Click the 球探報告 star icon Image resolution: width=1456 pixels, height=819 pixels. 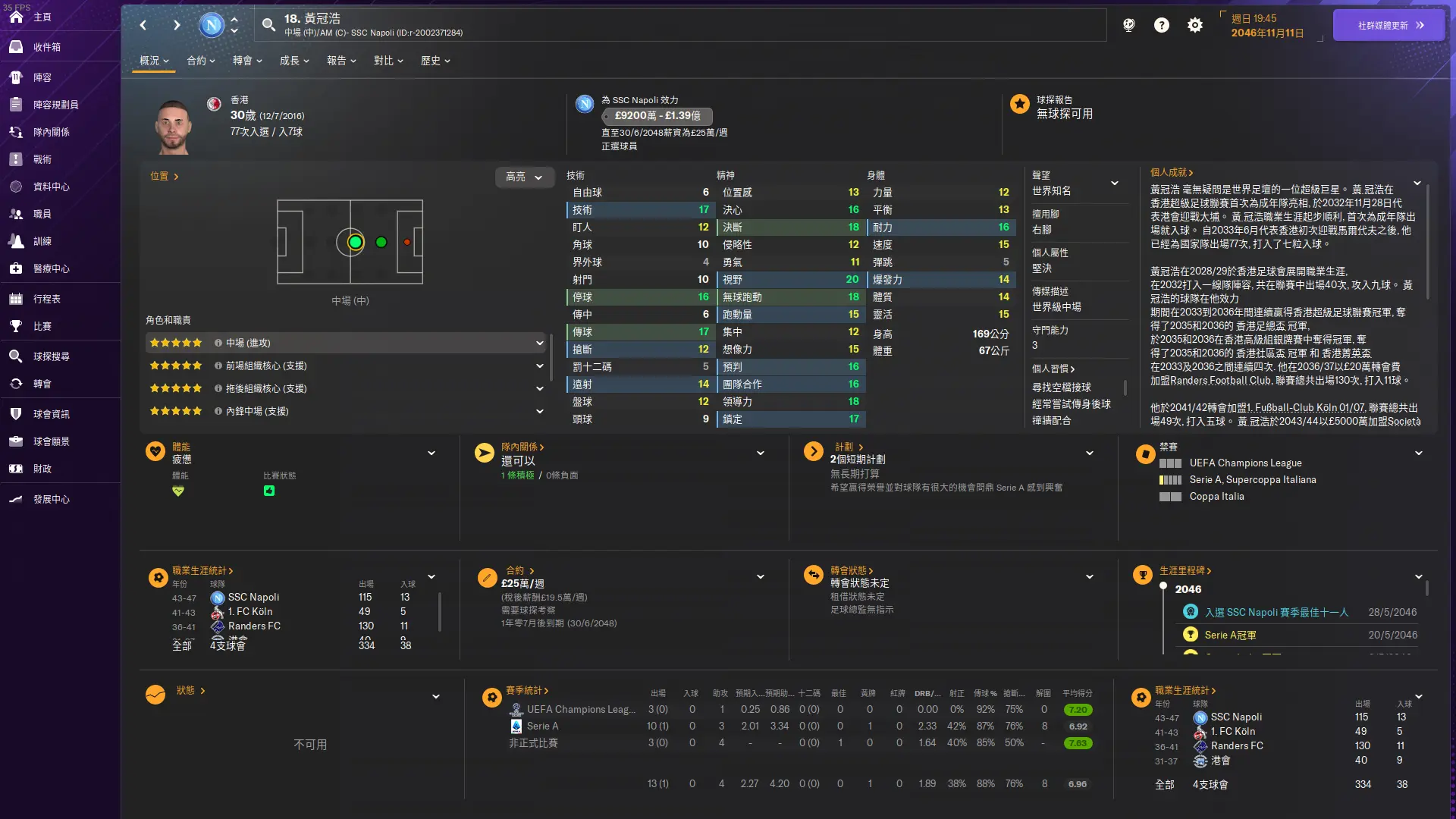pyautogui.click(x=1020, y=105)
